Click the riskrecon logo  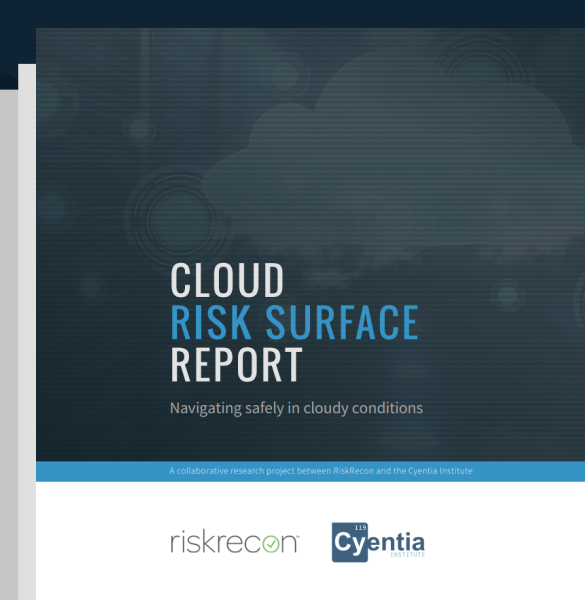(235, 541)
